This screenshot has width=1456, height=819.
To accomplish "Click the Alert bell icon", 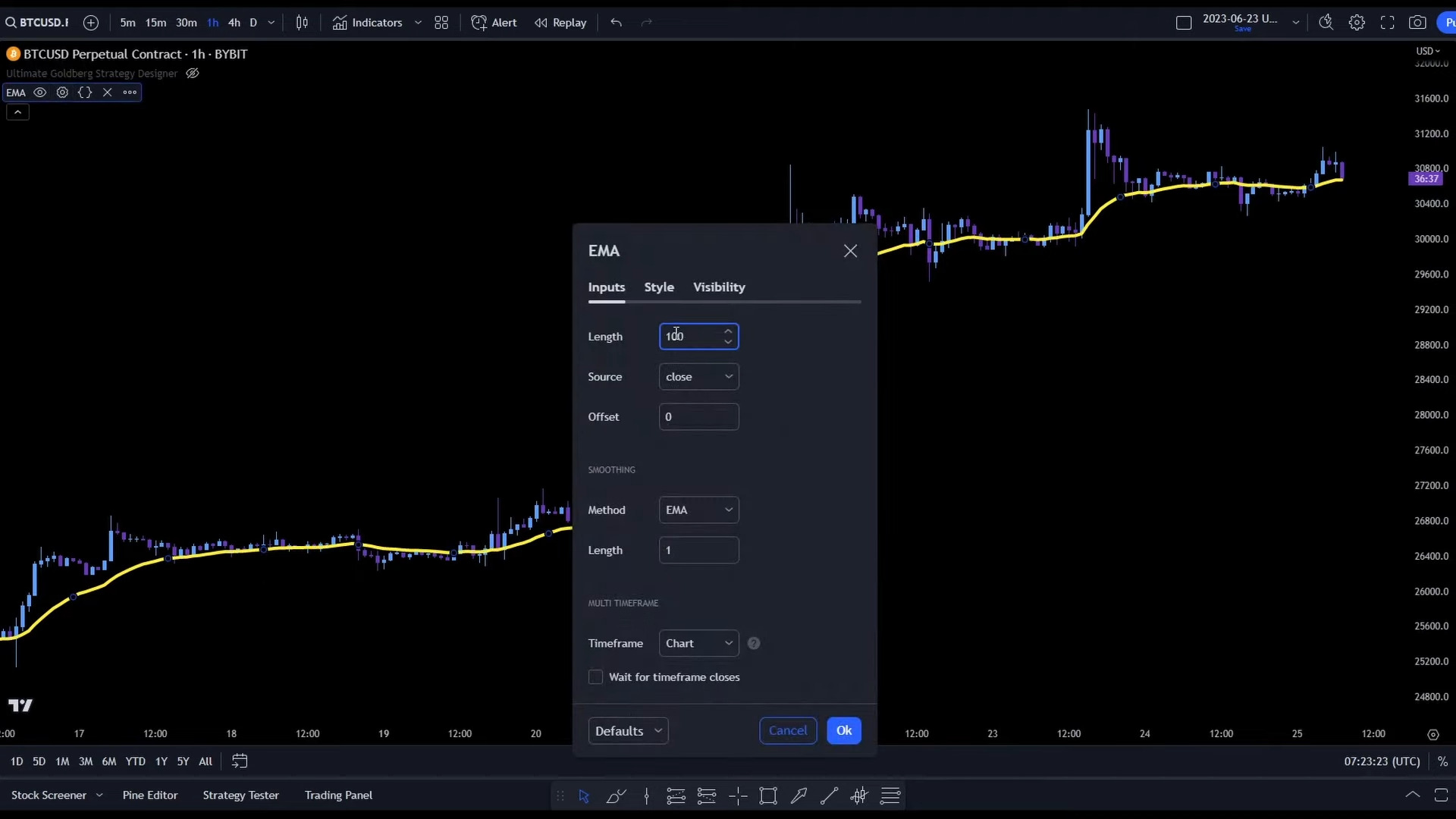I will click(x=479, y=23).
